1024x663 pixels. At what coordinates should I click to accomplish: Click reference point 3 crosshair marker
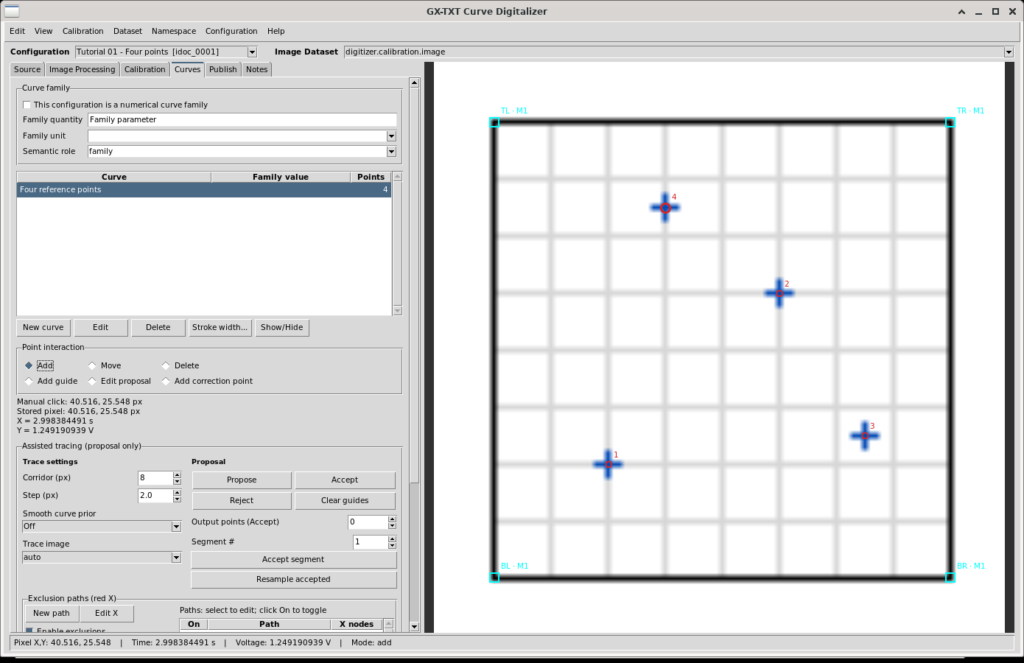click(865, 436)
